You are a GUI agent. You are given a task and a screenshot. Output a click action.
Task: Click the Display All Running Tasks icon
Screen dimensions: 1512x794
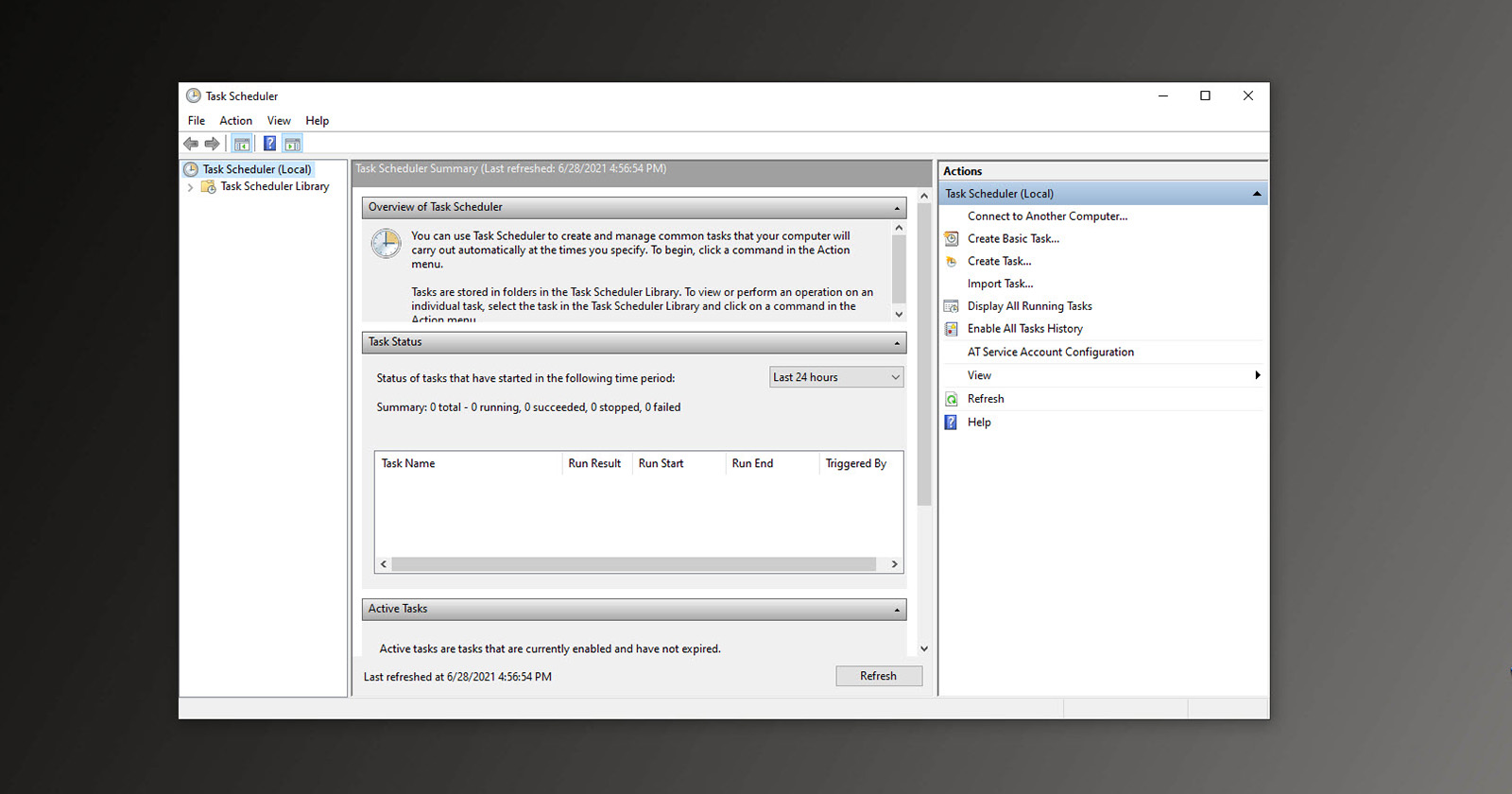point(952,306)
